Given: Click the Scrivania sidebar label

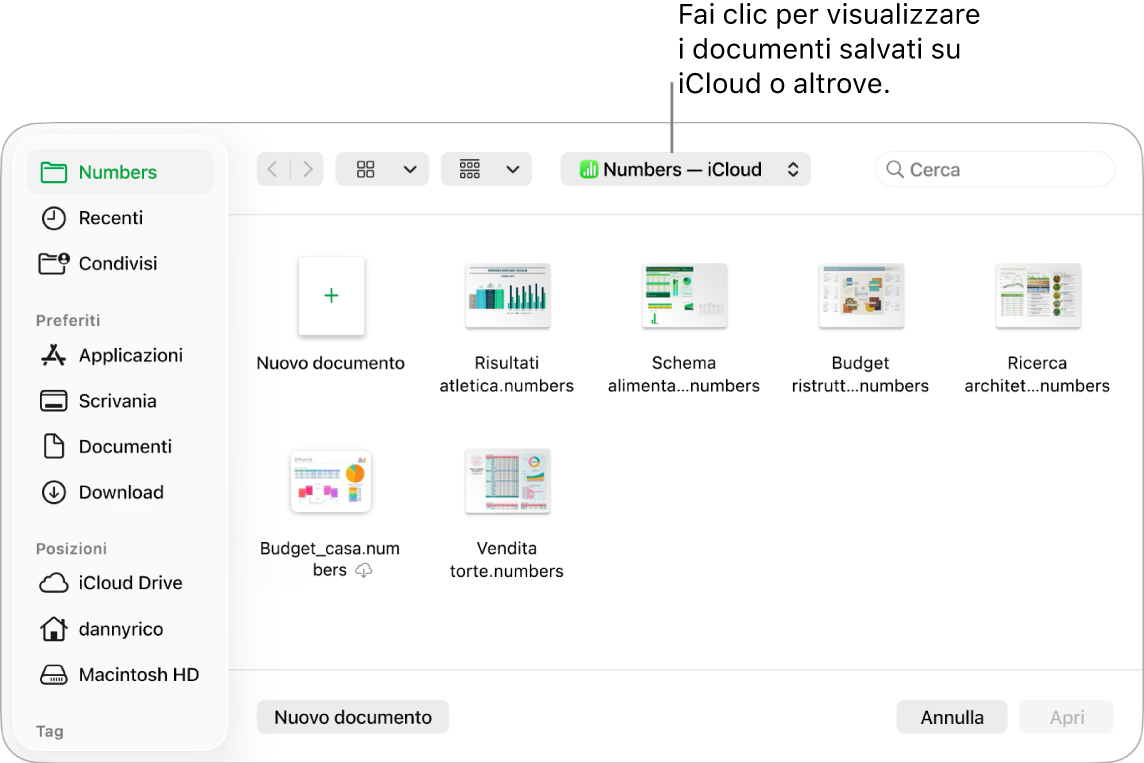Looking at the screenshot, I should [117, 401].
